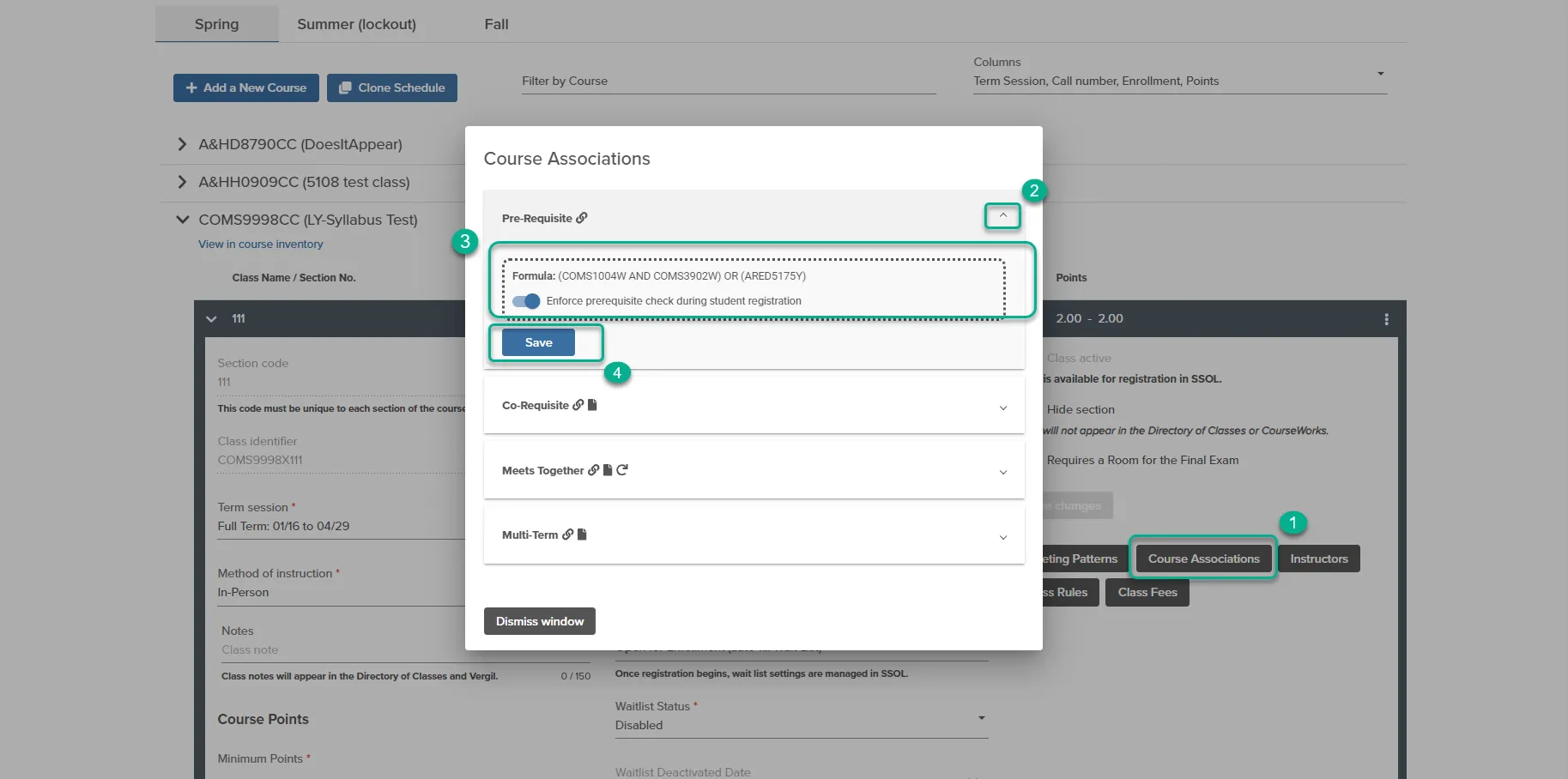
Task: Click the points value 2.00 - 2.00
Action: pos(1089,318)
